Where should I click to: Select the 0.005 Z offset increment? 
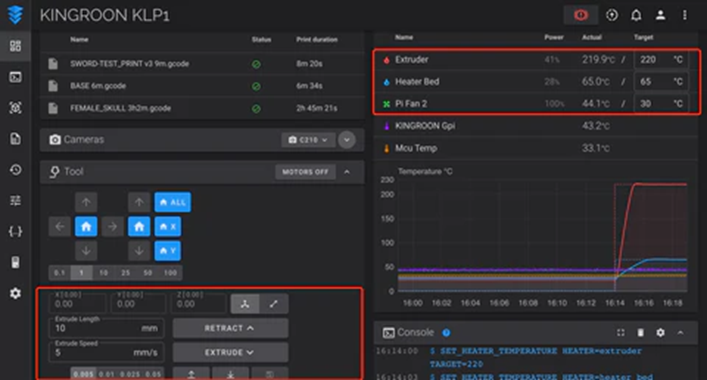[x=83, y=374]
